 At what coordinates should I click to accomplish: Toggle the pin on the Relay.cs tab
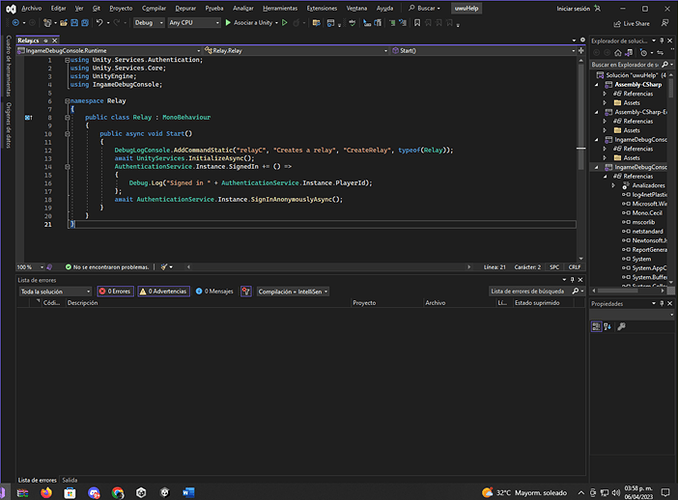[45, 41]
